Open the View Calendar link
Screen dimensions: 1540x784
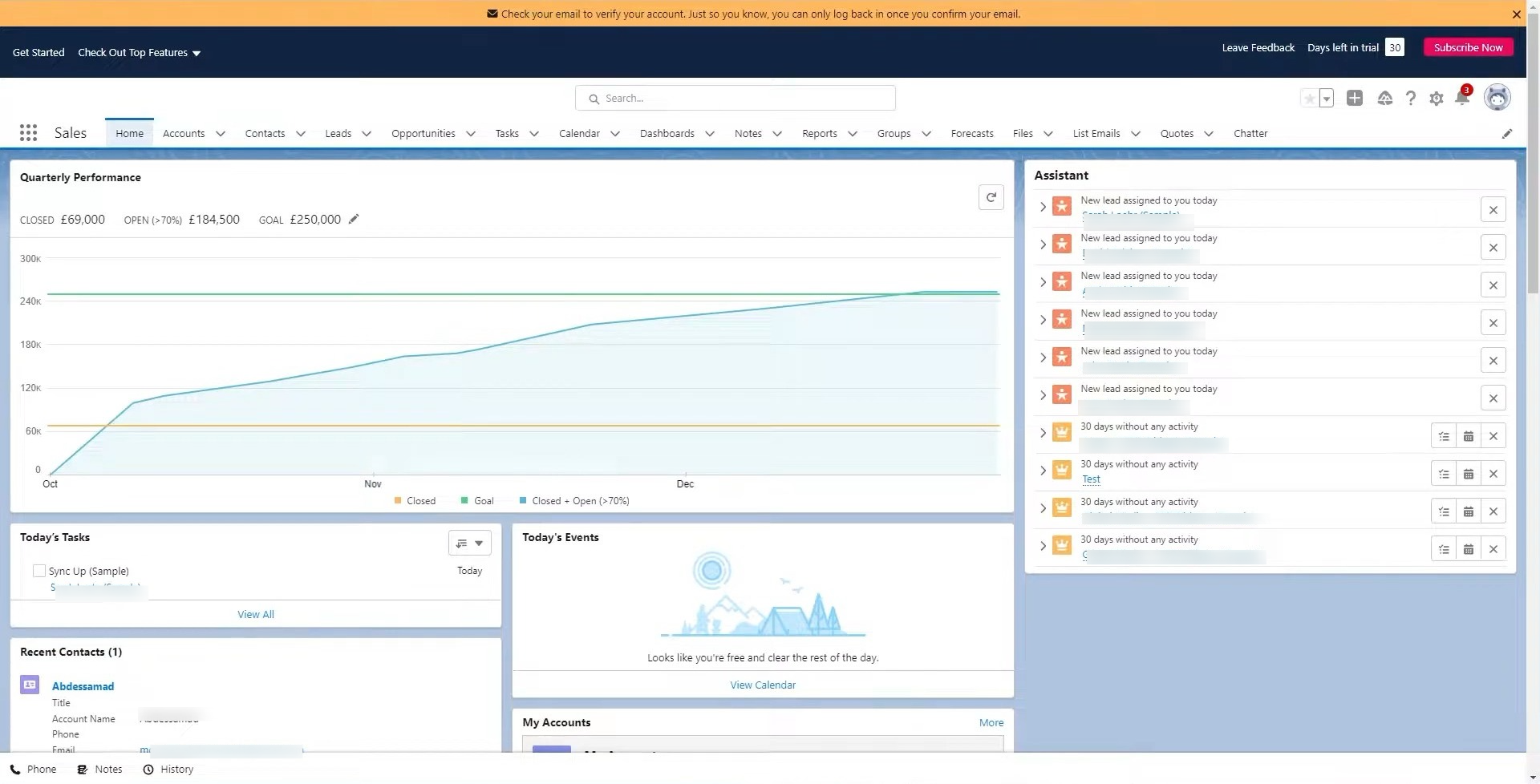point(762,685)
